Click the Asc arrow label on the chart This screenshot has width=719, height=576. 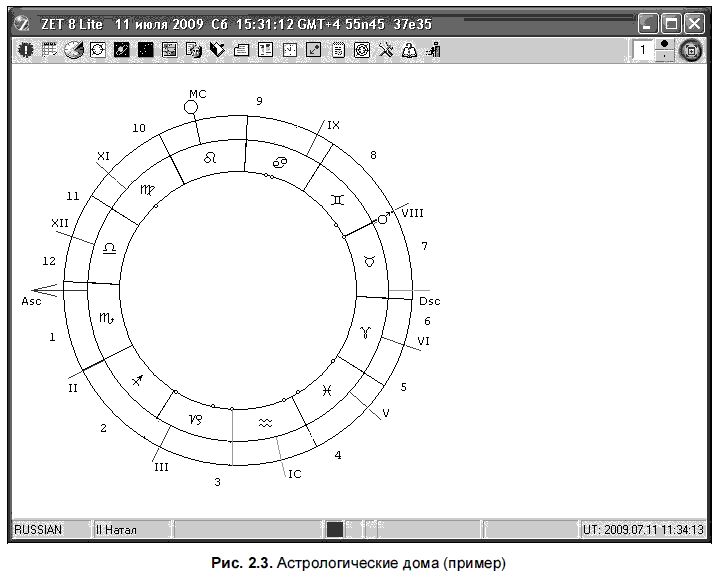pos(32,301)
